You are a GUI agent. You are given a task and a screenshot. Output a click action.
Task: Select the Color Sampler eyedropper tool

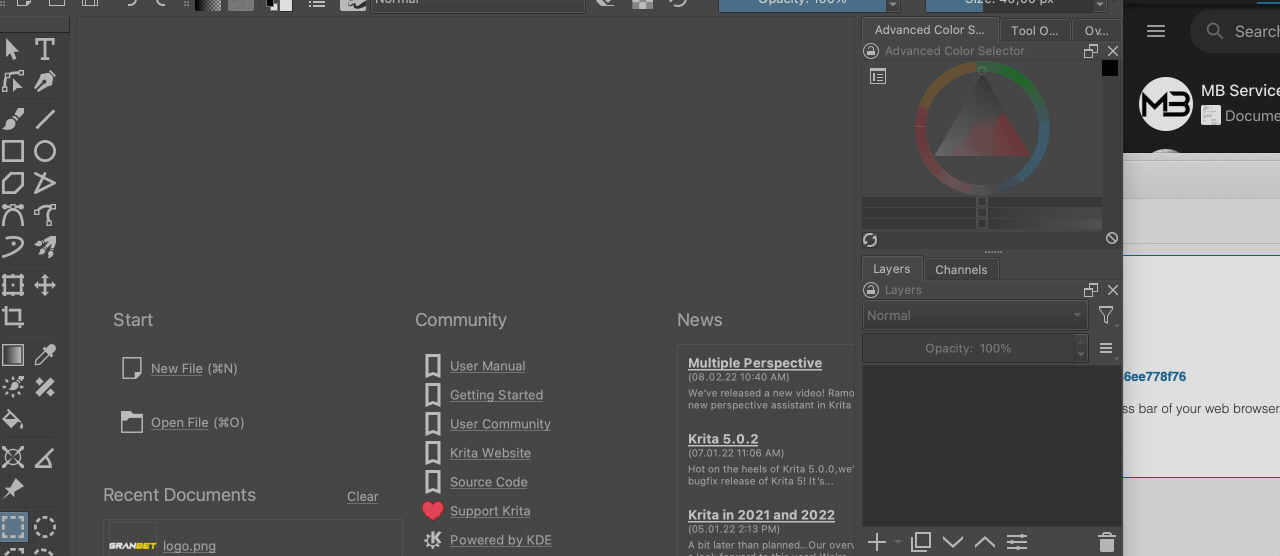click(45, 355)
